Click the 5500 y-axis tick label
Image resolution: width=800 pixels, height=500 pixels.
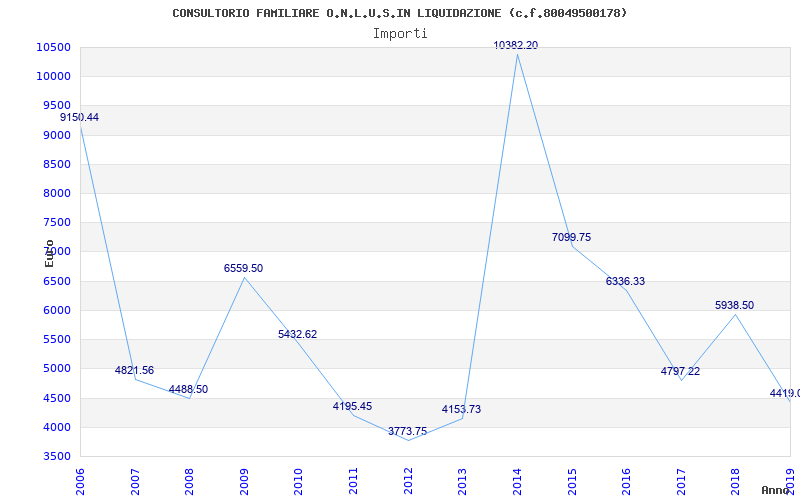click(56, 339)
